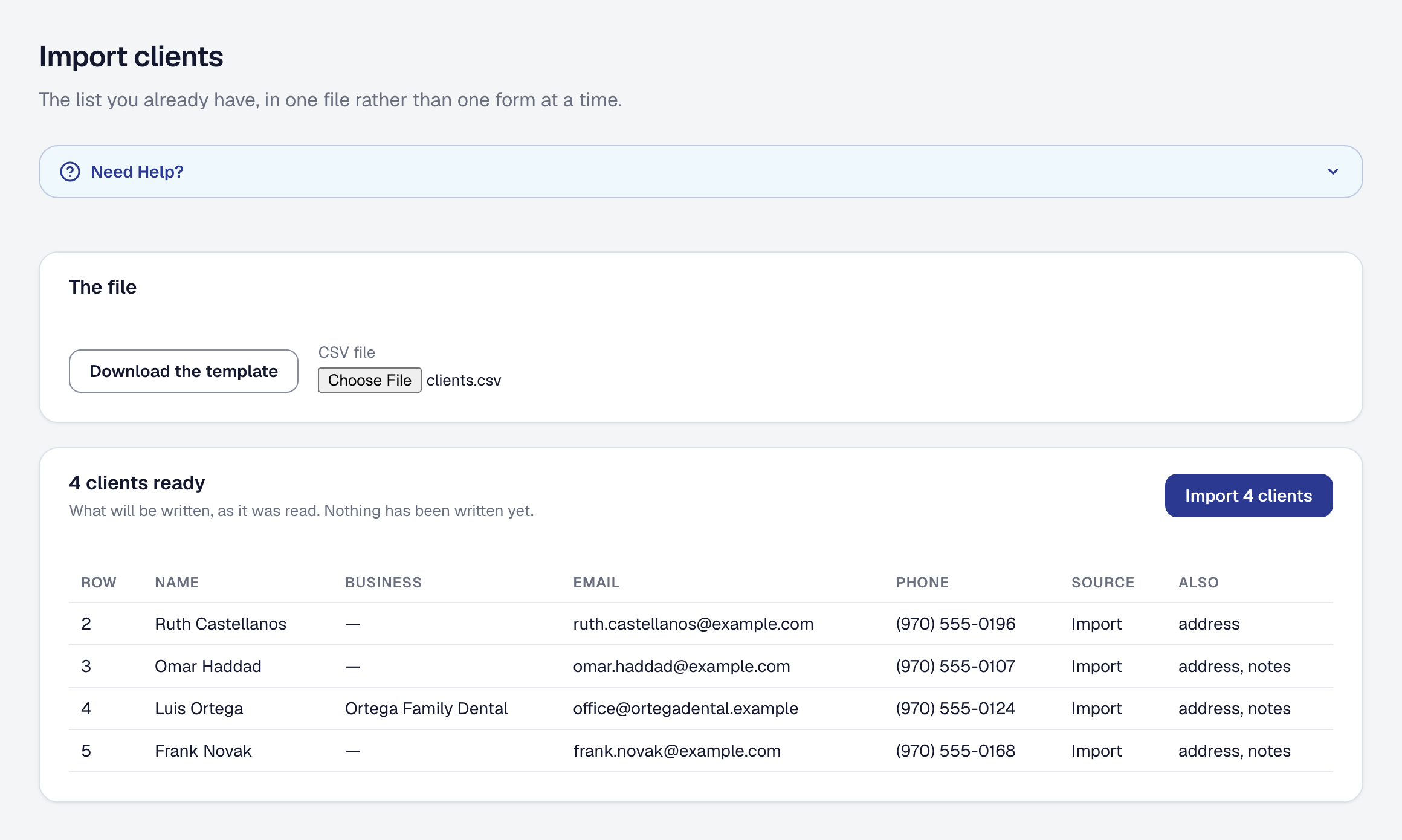Download the template
Image resolution: width=1402 pixels, height=840 pixels.
184,371
